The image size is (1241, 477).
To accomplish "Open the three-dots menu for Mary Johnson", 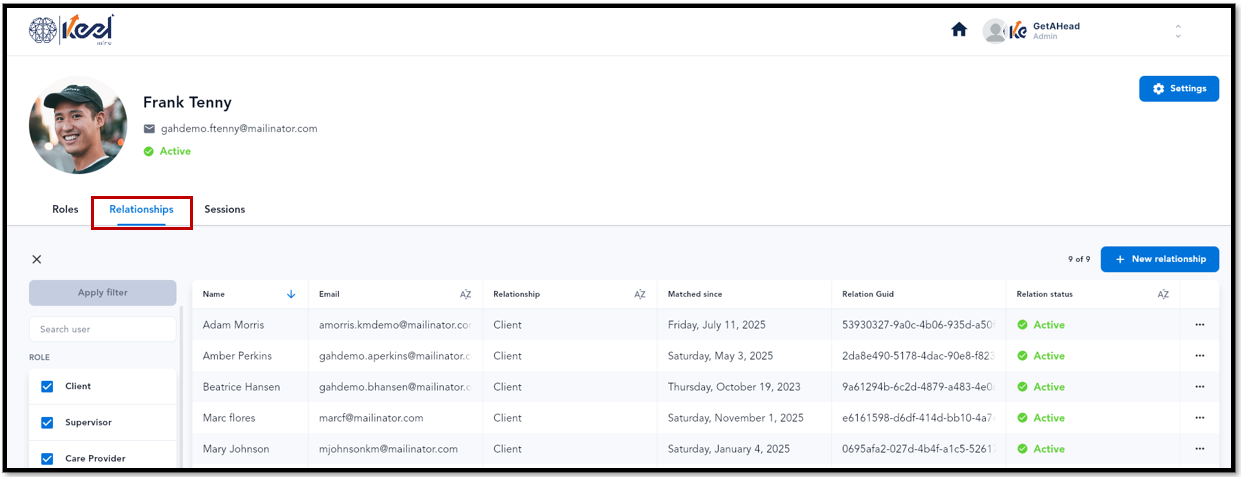I will click(x=1199, y=449).
